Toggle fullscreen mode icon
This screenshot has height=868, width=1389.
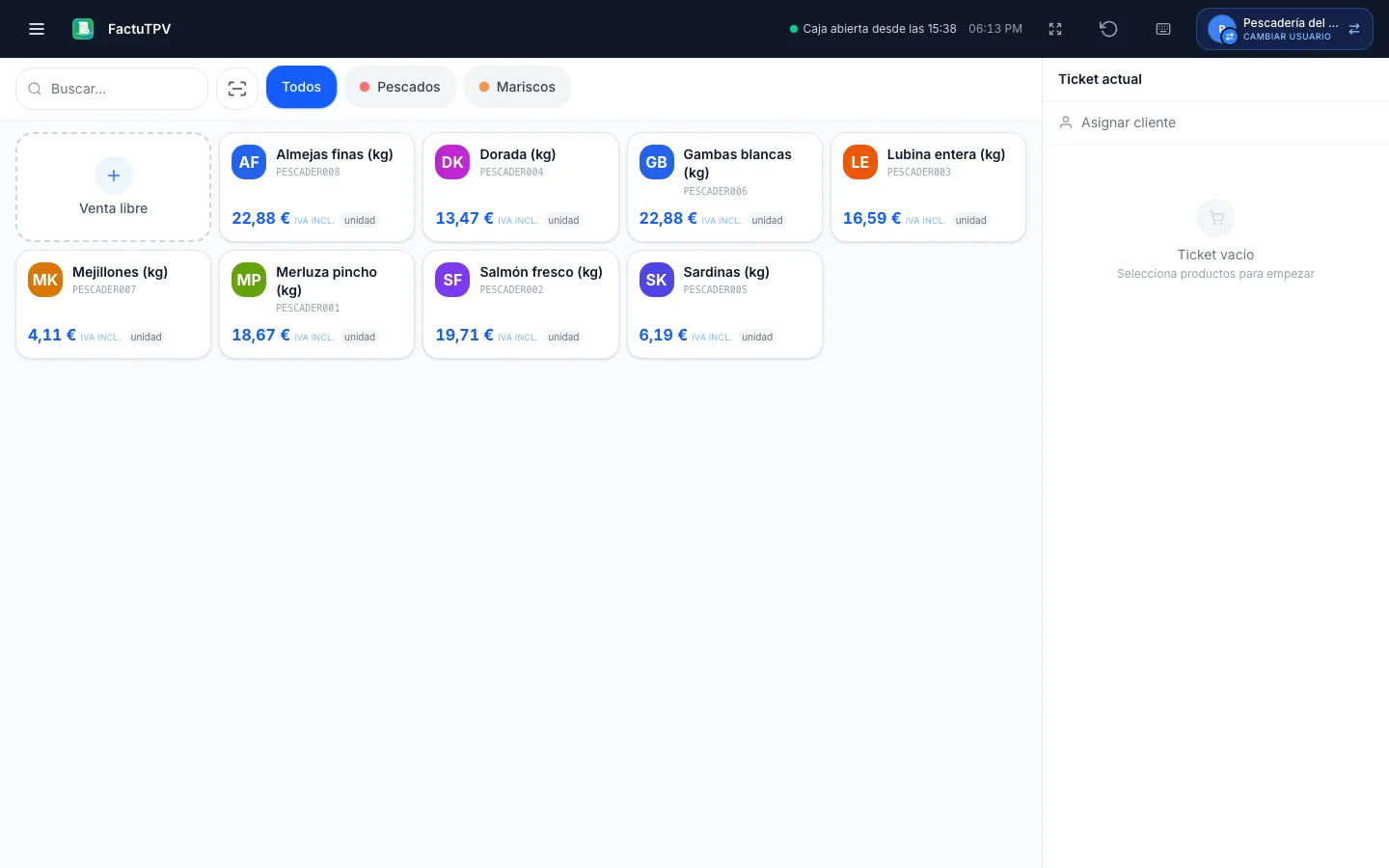[1055, 29]
